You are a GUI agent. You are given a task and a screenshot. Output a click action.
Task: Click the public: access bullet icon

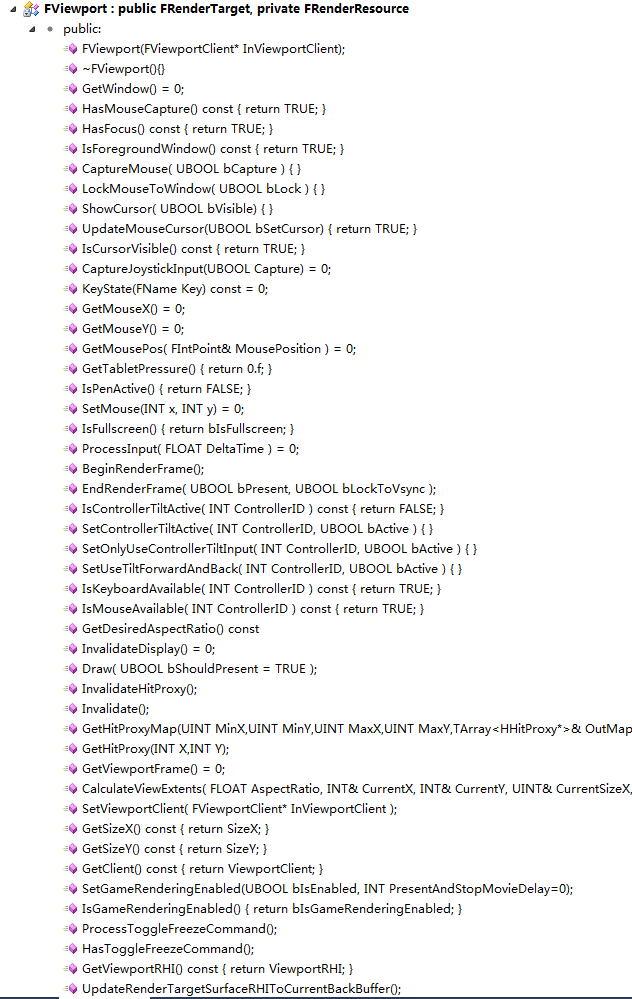pos(50,29)
